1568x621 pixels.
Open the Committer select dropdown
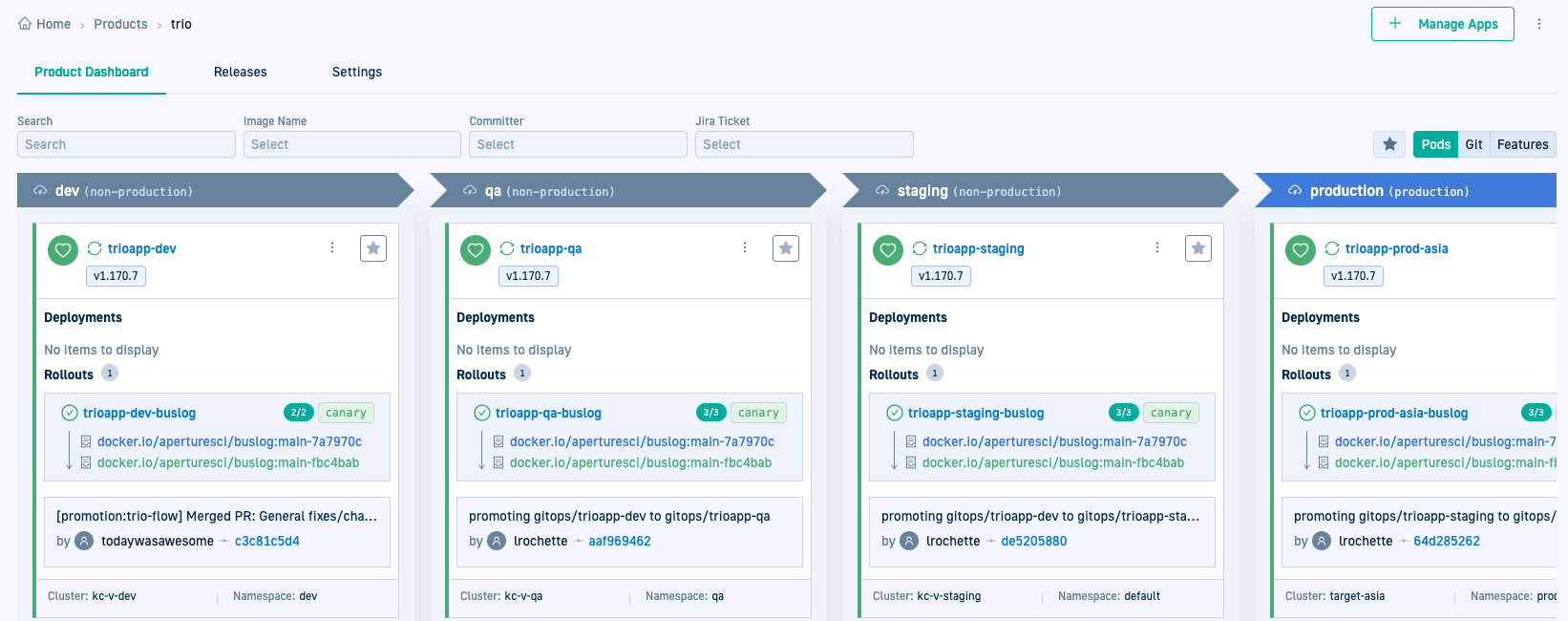tap(578, 144)
